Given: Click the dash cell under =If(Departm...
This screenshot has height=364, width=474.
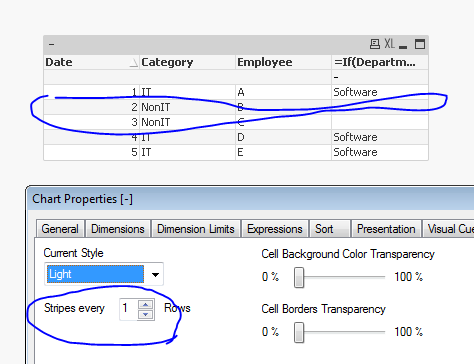Looking at the screenshot, I should click(x=380, y=77).
